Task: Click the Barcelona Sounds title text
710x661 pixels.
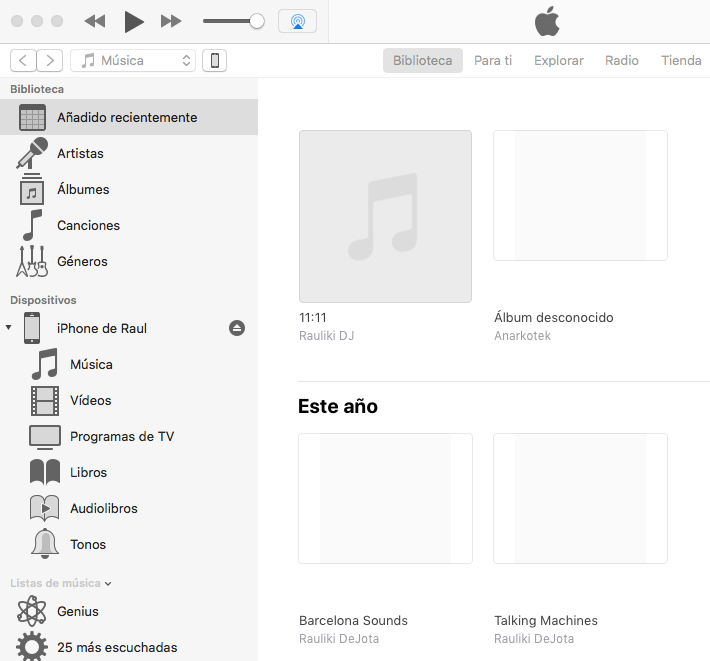Action: (353, 620)
